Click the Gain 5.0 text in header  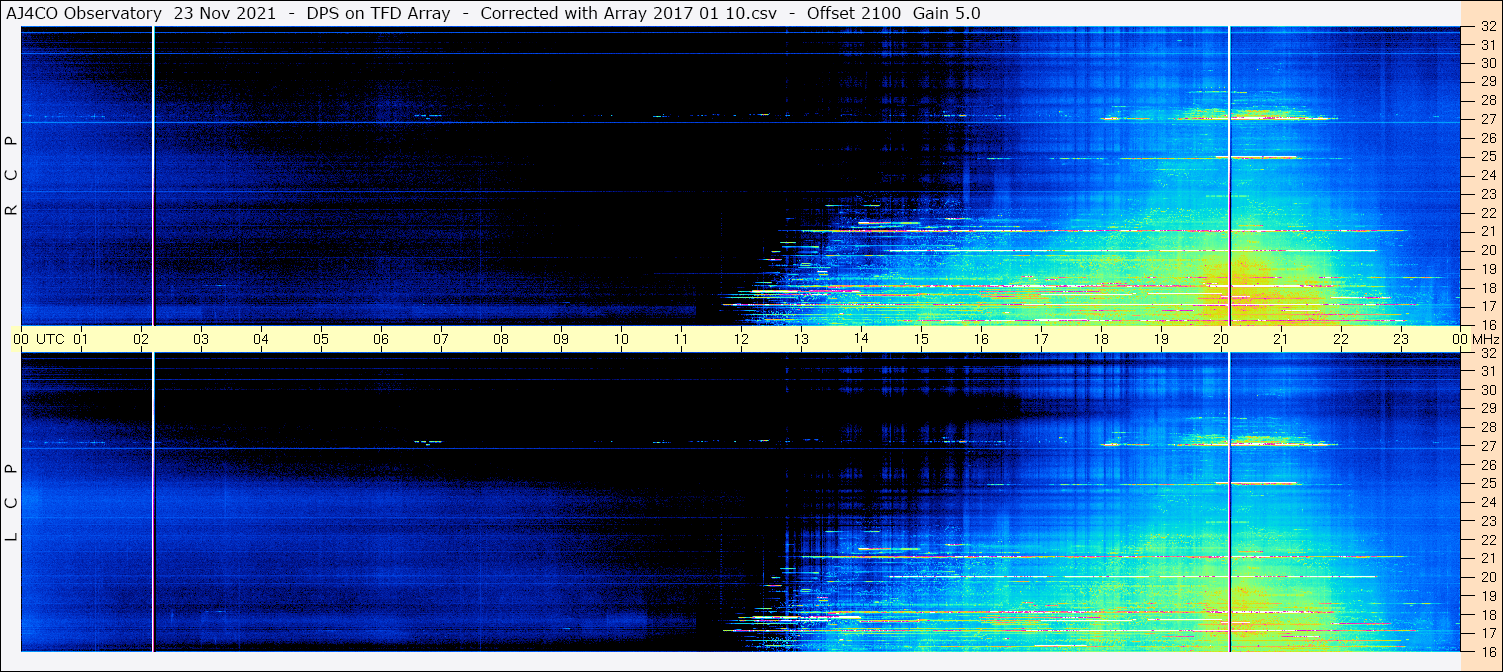(946, 13)
